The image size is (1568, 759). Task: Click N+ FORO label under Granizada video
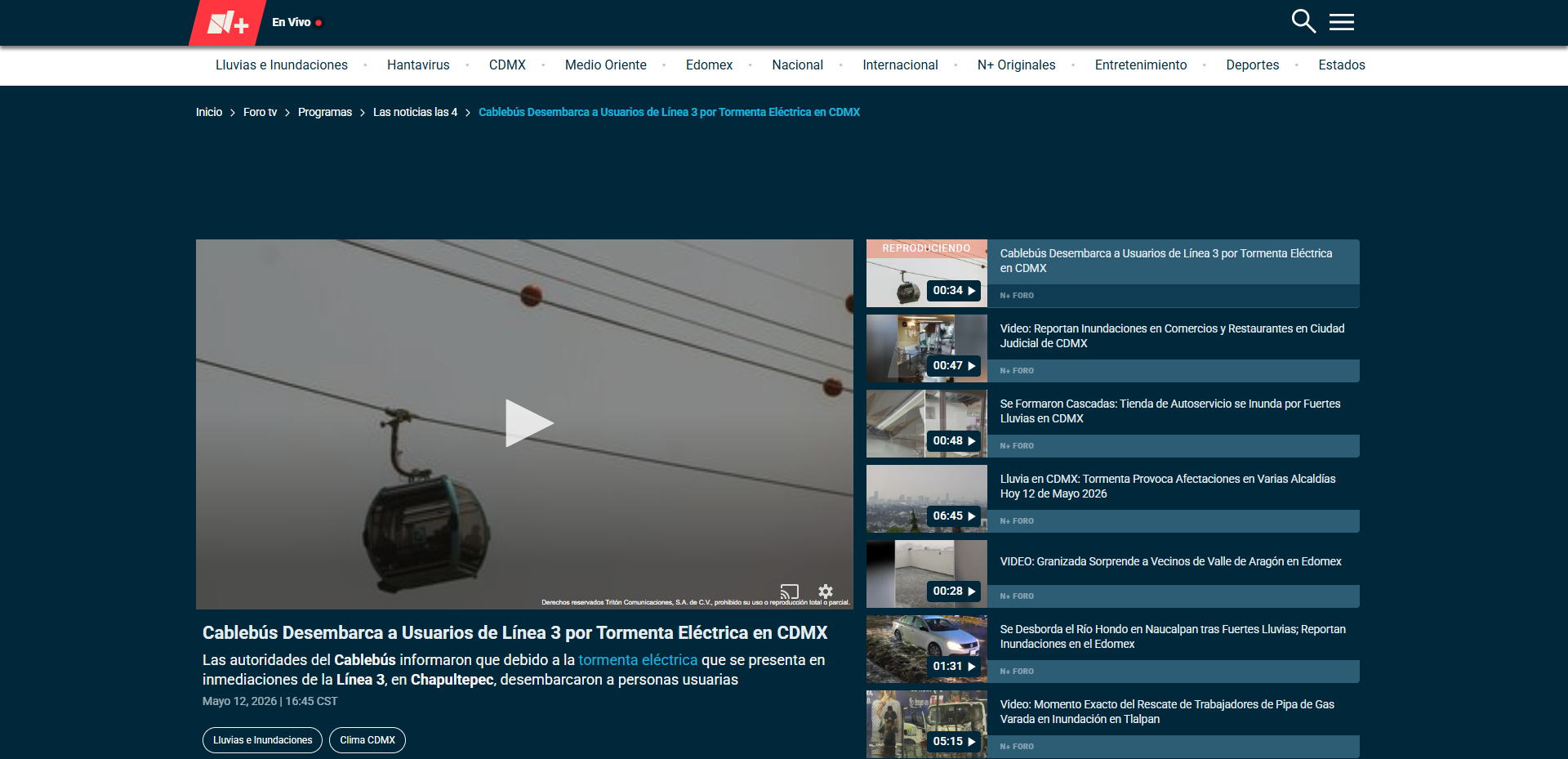(1017, 596)
